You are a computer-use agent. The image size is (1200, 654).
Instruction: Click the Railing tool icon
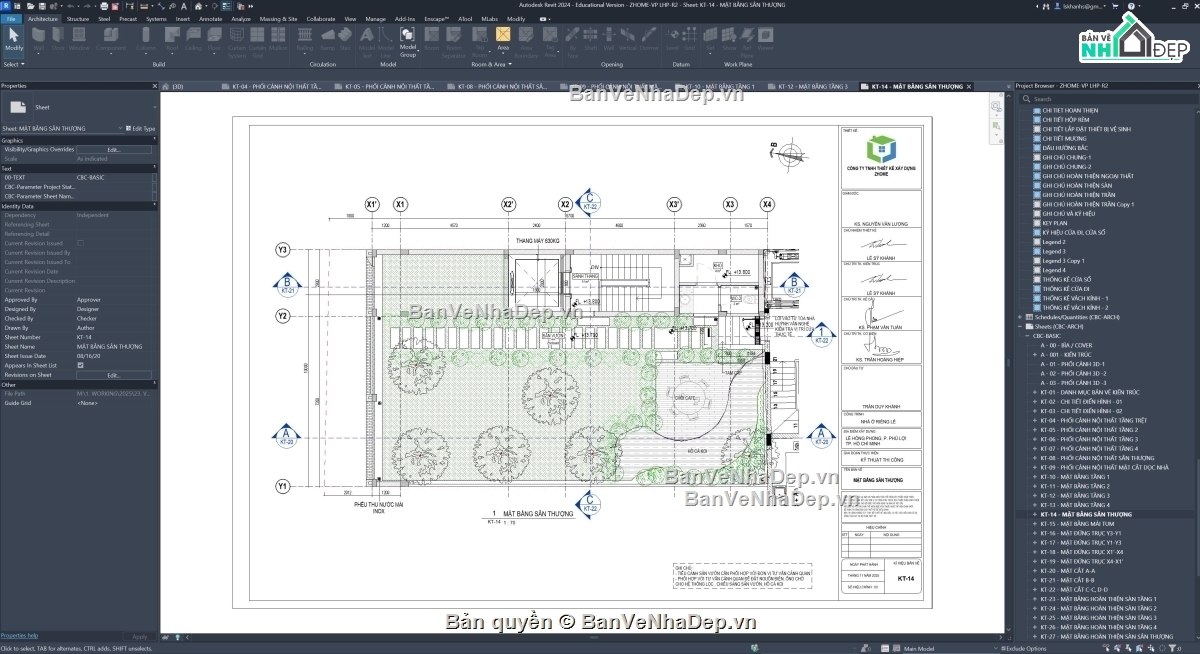(305, 40)
